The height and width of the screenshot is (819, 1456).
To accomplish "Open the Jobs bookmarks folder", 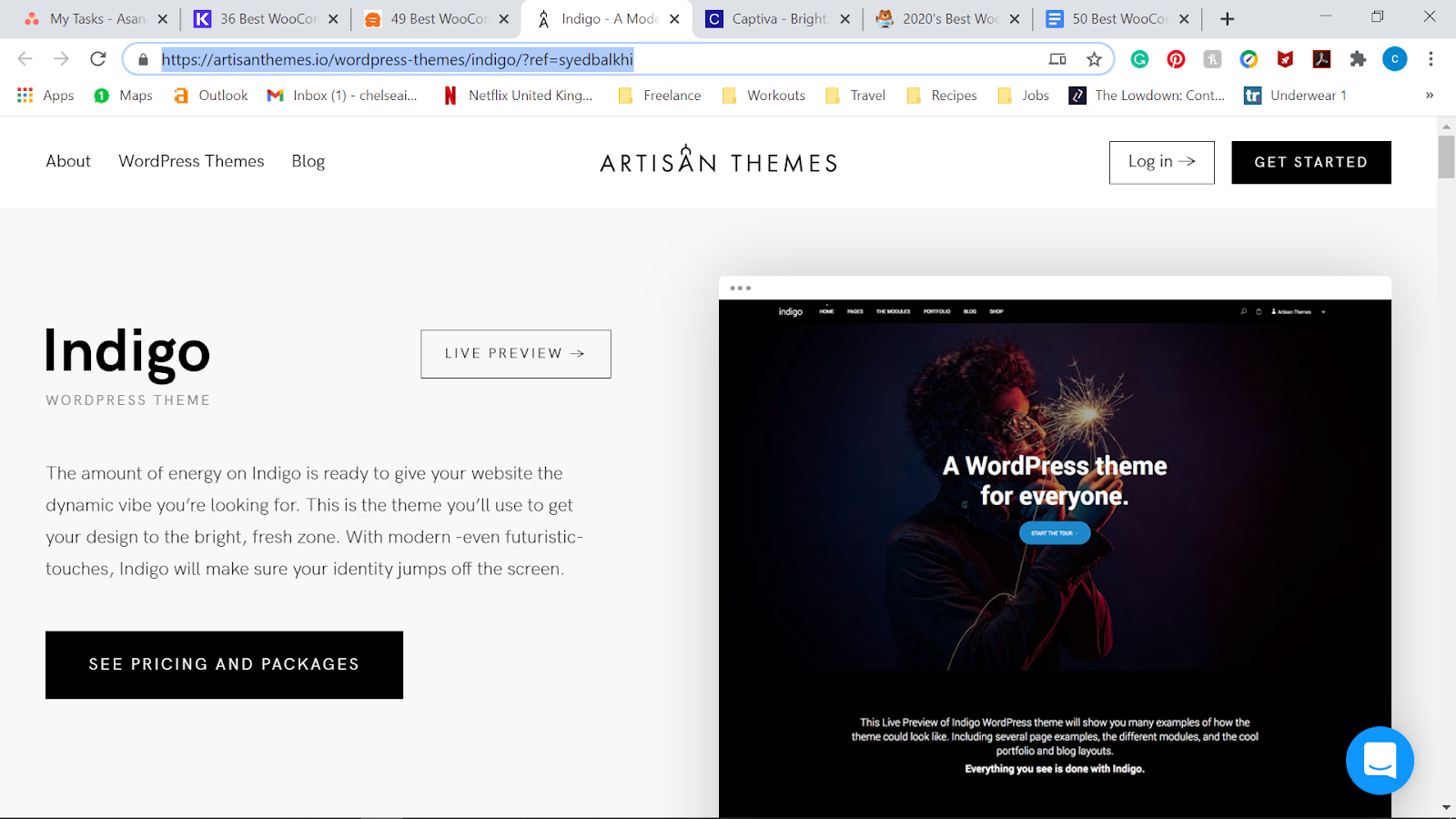I will point(1024,96).
